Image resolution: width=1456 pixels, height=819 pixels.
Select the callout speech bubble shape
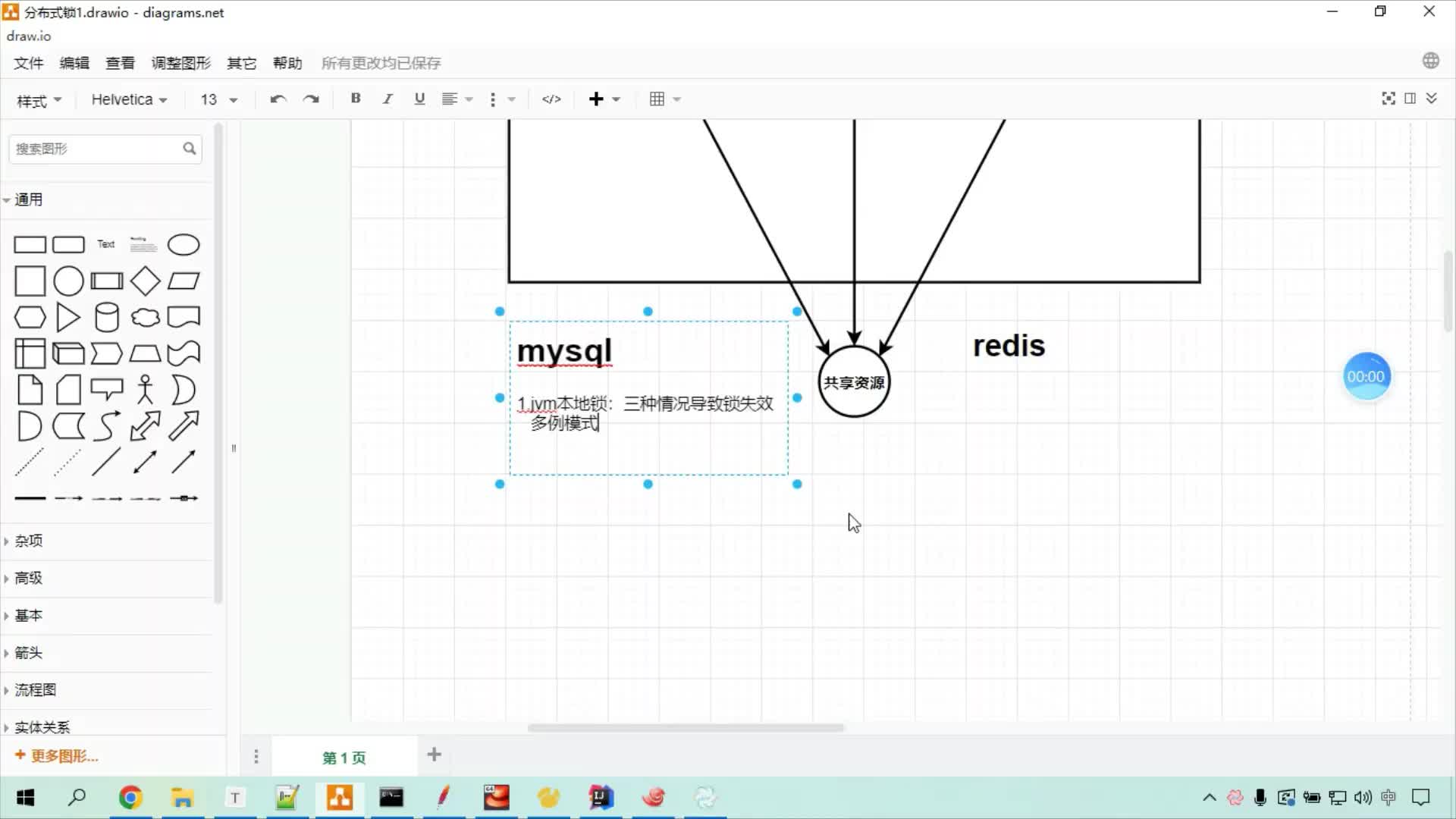click(x=107, y=390)
